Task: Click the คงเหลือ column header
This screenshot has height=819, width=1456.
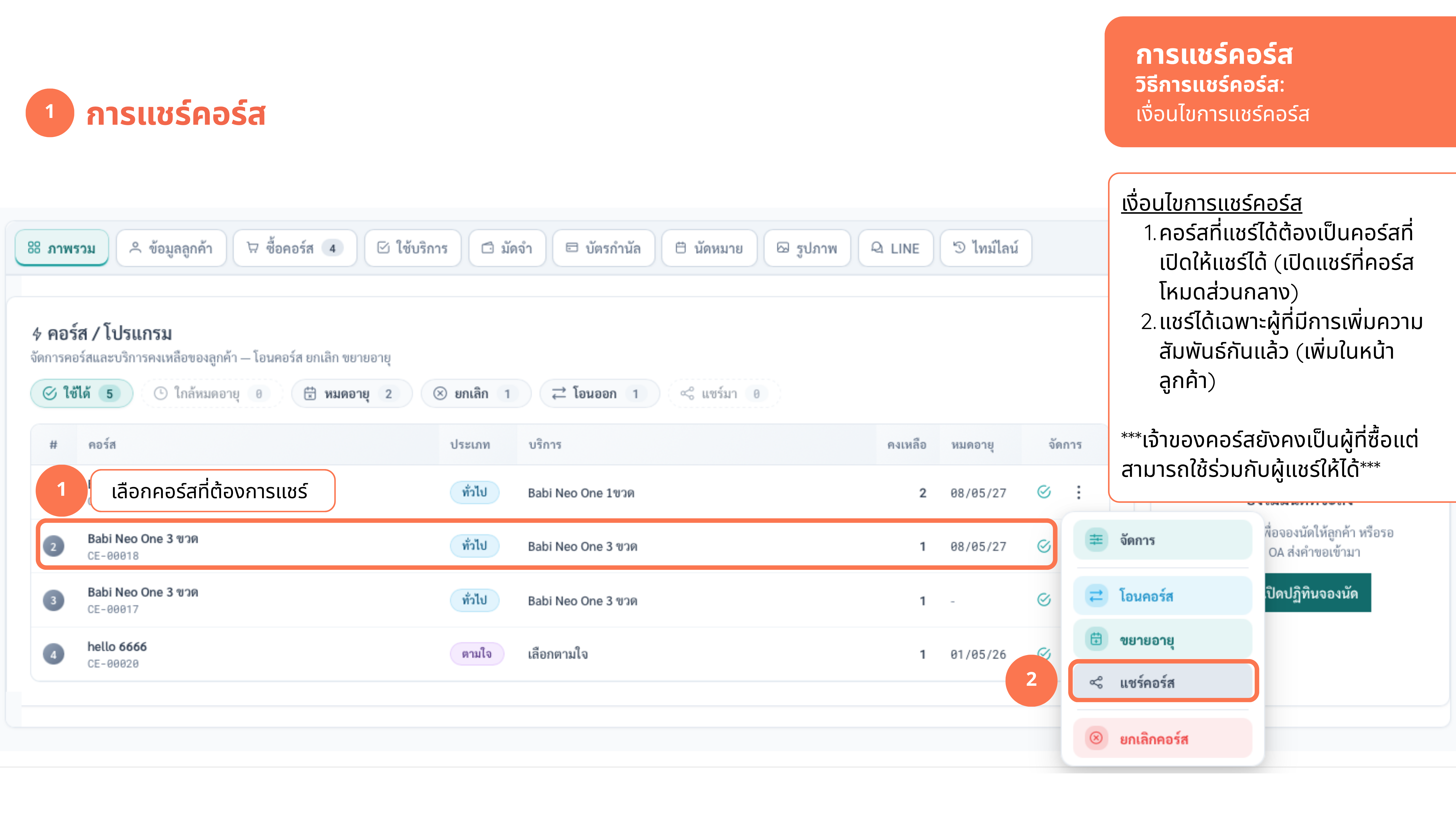Action: coord(907,445)
